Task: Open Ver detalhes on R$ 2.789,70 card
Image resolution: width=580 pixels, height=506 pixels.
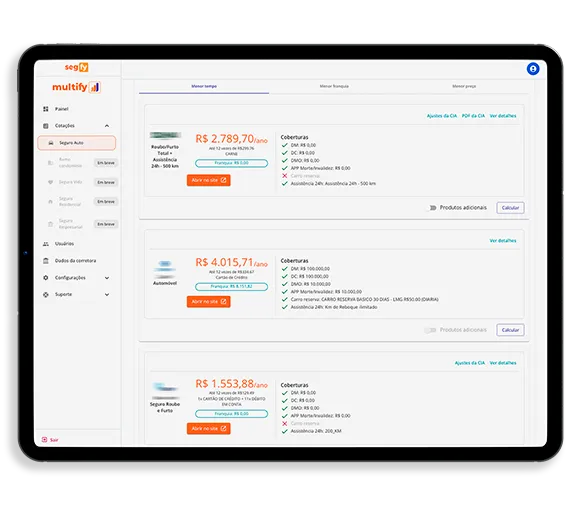Action: tap(503, 116)
